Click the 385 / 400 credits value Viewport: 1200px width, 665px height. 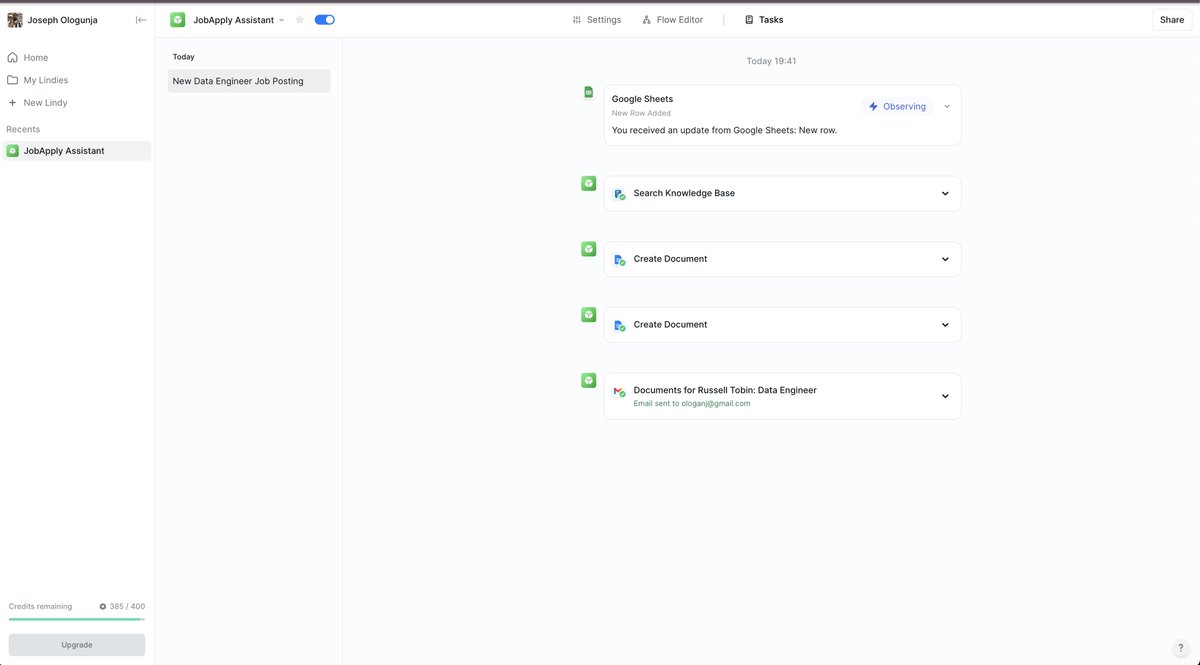coord(127,606)
